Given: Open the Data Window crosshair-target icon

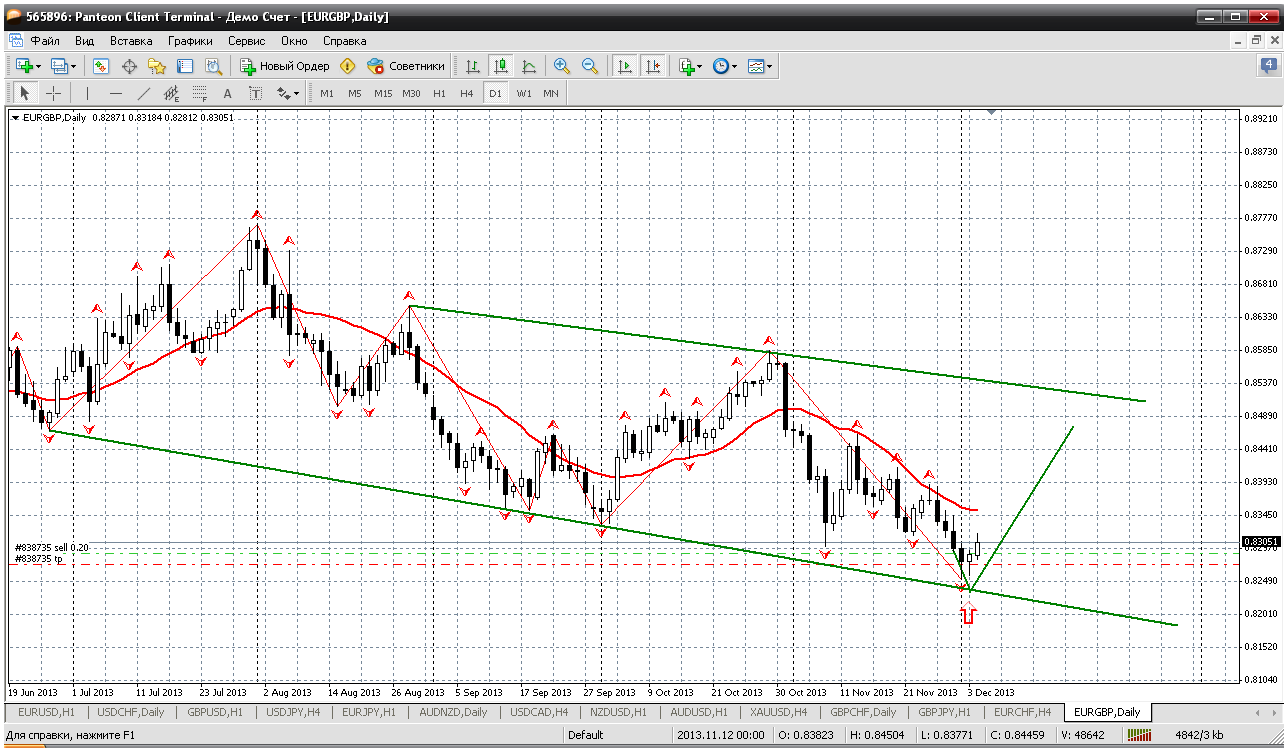Looking at the screenshot, I should pyautogui.click(x=129, y=66).
